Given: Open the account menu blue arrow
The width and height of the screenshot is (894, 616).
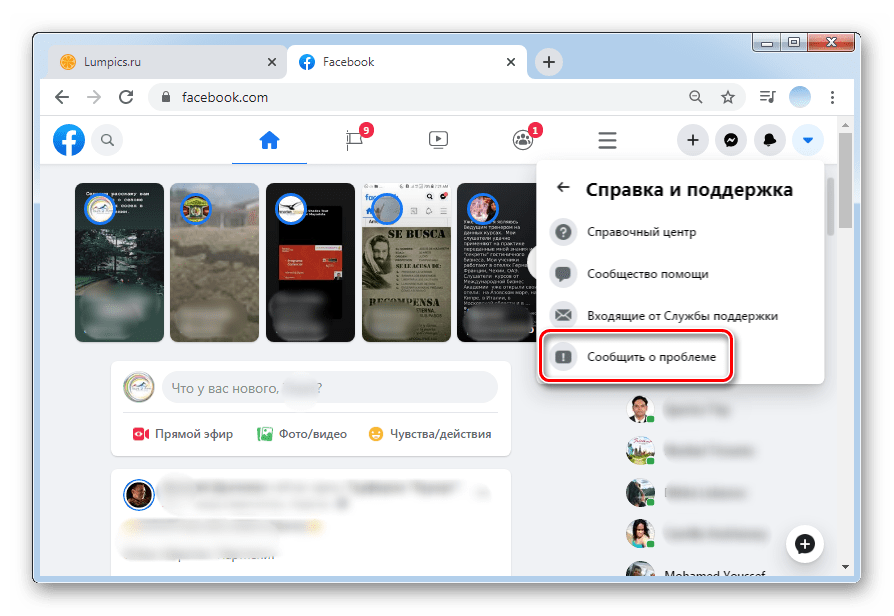Looking at the screenshot, I should (x=807, y=140).
